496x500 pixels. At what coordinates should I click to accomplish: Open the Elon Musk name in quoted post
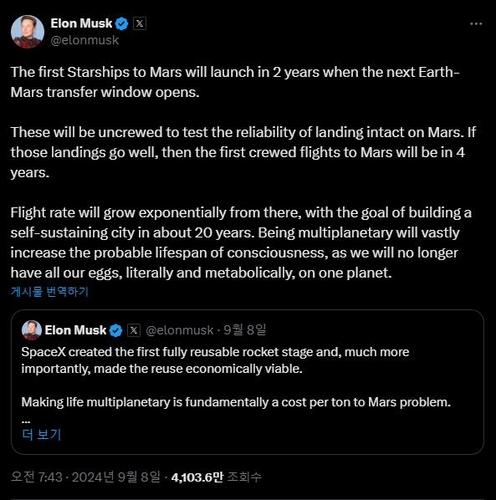coord(75,330)
